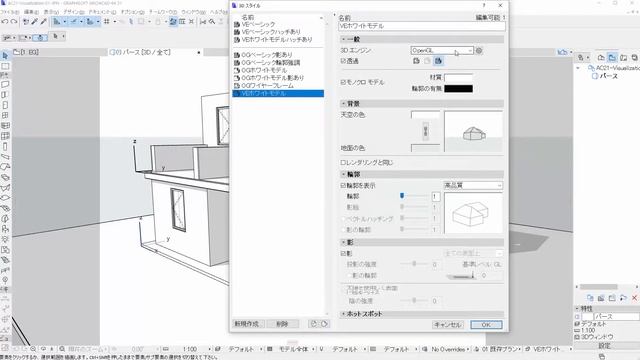This screenshot has height=360, width=640.
Task: Open the ファイル menu
Action: pyautogui.click(x=9, y=12)
